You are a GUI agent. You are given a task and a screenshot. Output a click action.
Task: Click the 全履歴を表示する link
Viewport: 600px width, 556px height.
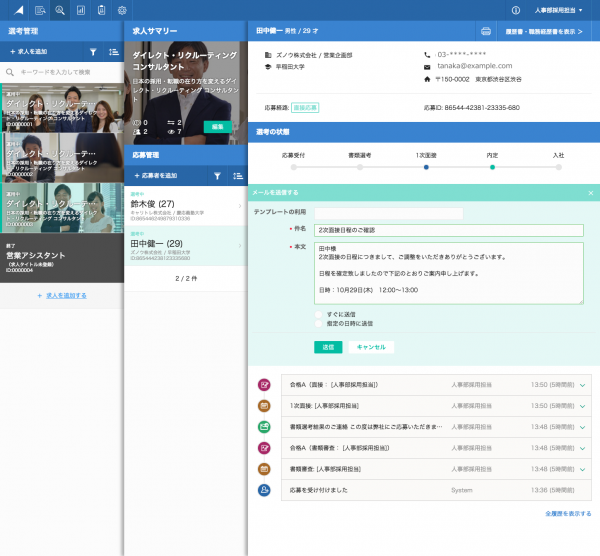point(568,514)
